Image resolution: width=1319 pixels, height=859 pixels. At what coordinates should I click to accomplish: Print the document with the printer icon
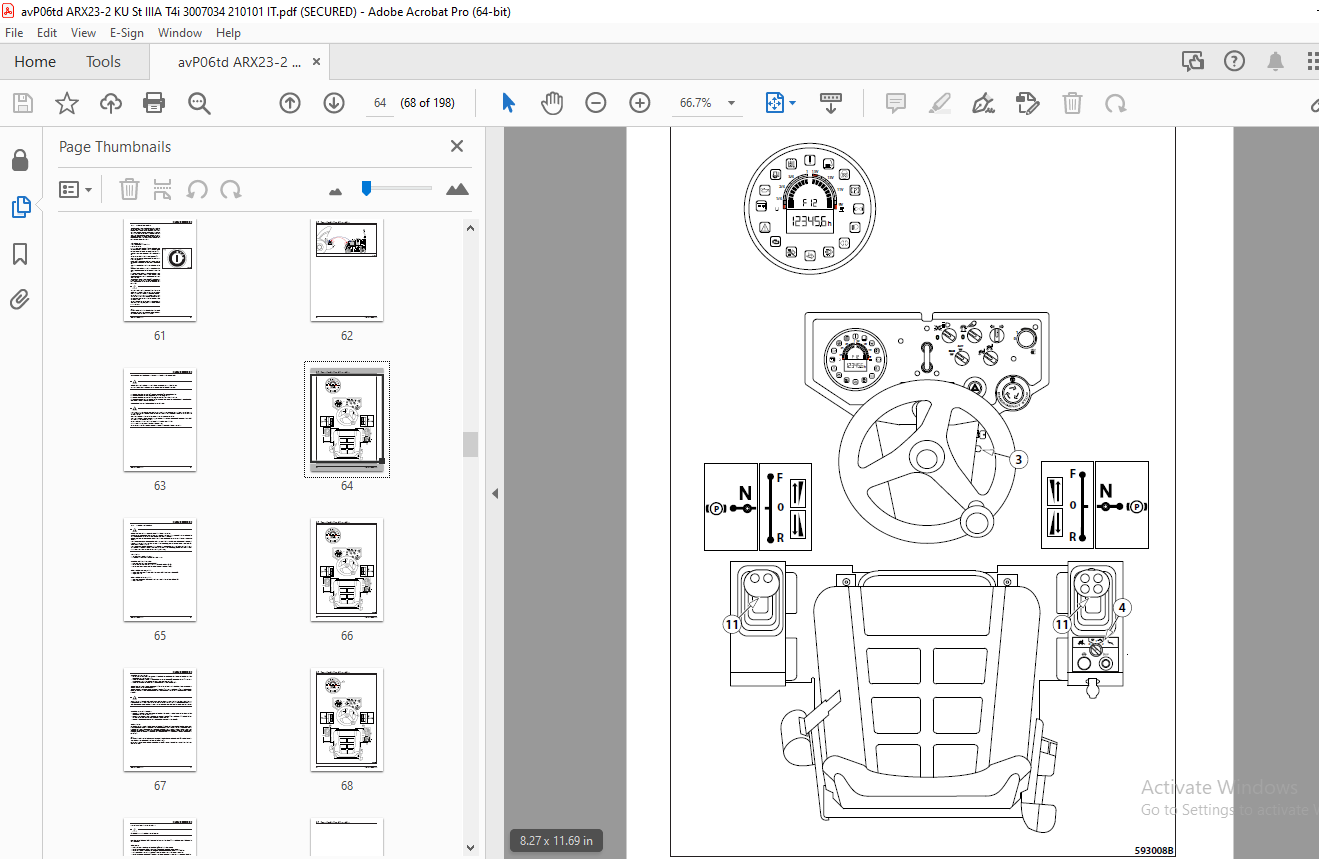153,103
